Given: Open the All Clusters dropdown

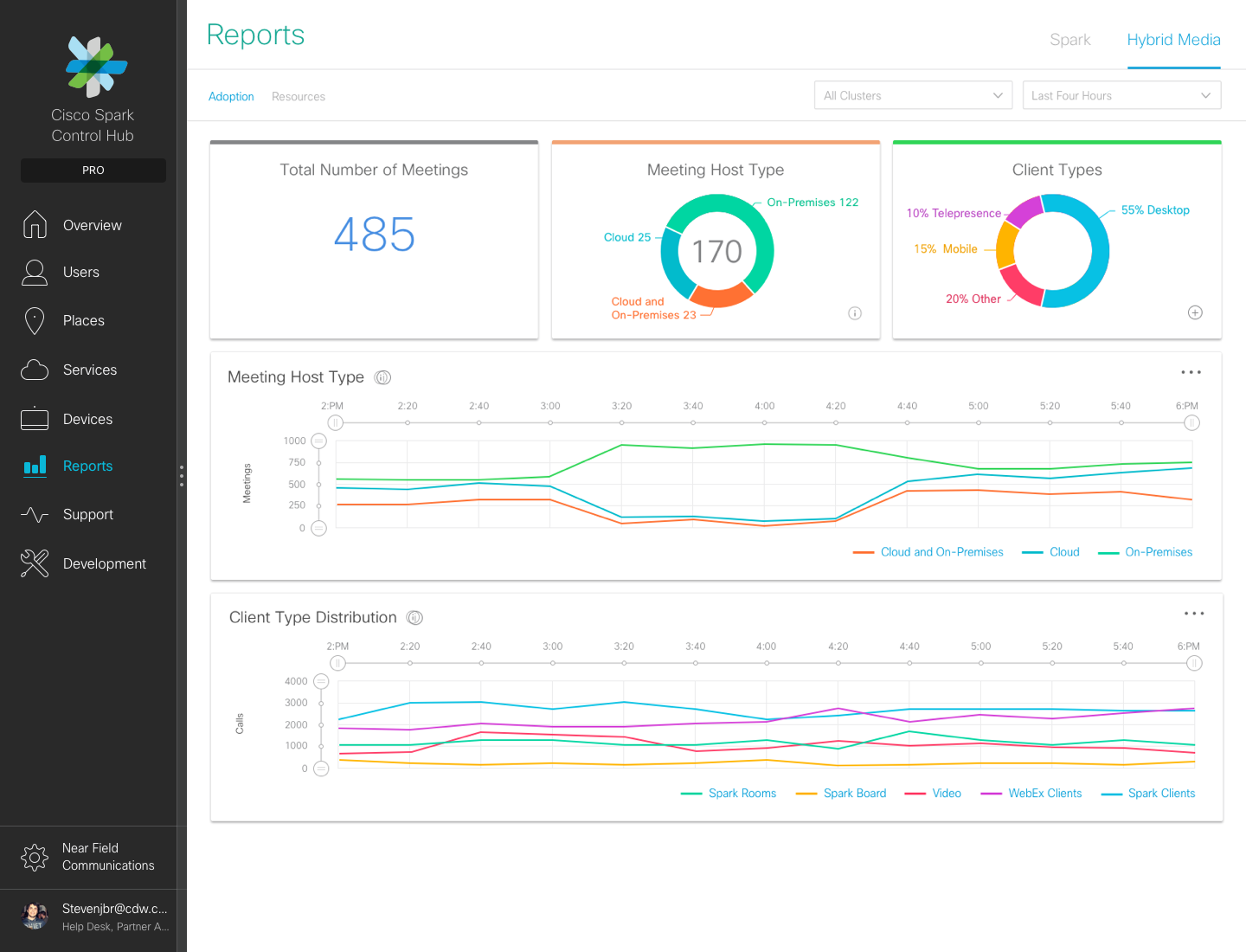Looking at the screenshot, I should pyautogui.click(x=913, y=95).
